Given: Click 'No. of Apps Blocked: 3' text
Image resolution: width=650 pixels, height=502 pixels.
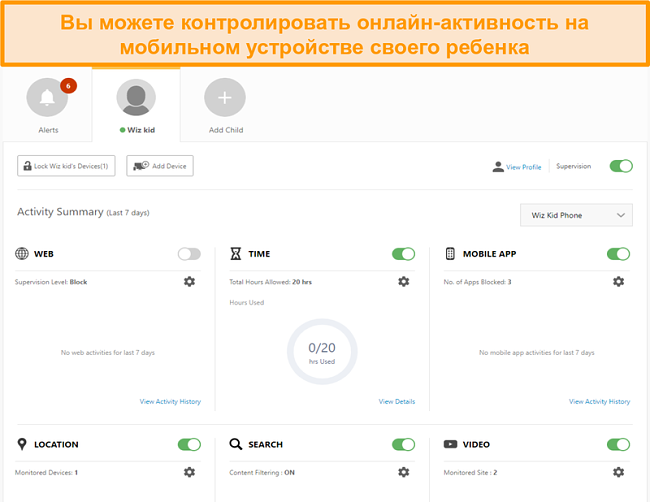Looking at the screenshot, I should tap(478, 282).
